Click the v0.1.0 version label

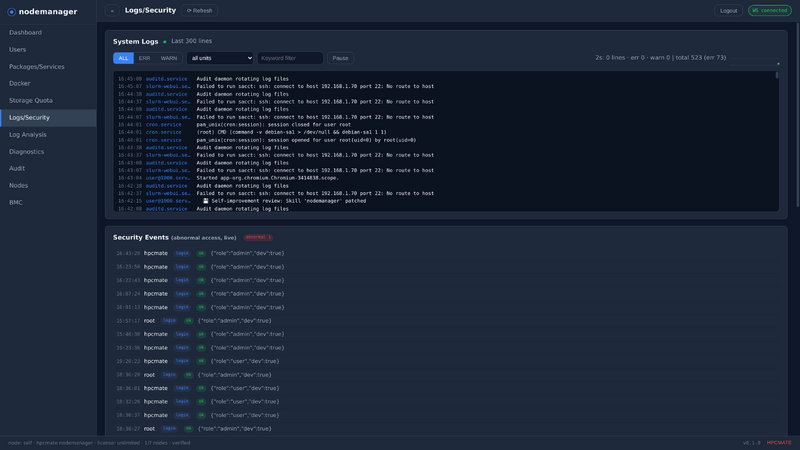pos(752,443)
